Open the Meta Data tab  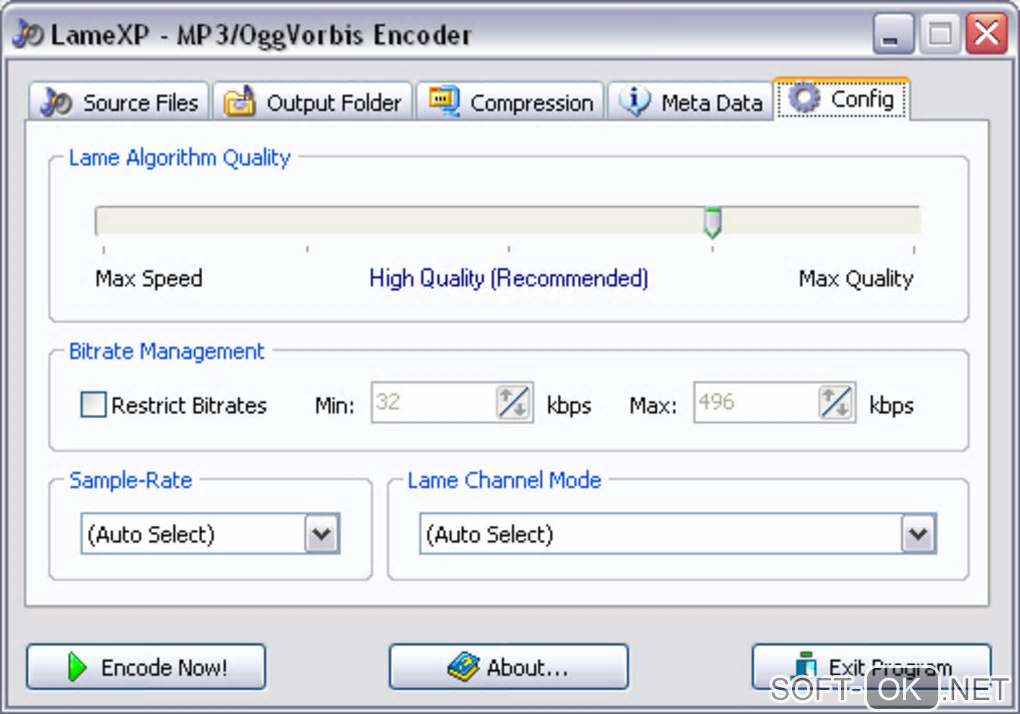690,101
